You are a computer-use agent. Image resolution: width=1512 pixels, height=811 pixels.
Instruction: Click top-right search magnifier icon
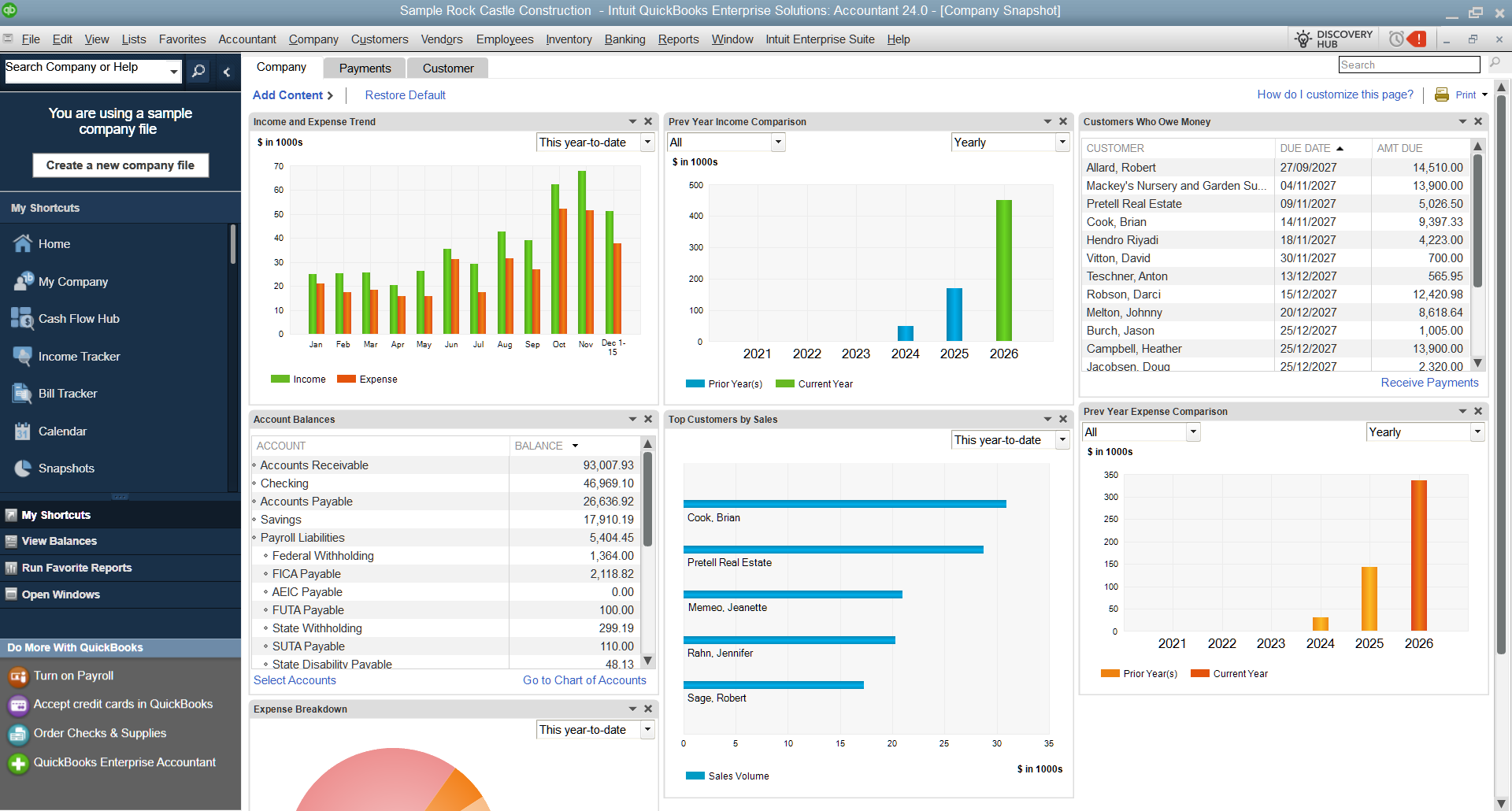[1495, 64]
